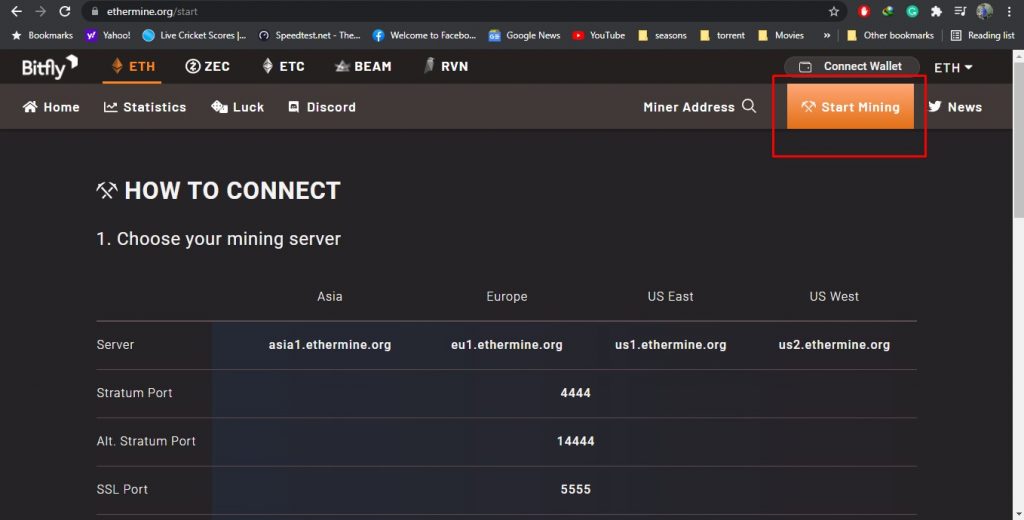Open the Live Cricket Scores bookmark

195,35
